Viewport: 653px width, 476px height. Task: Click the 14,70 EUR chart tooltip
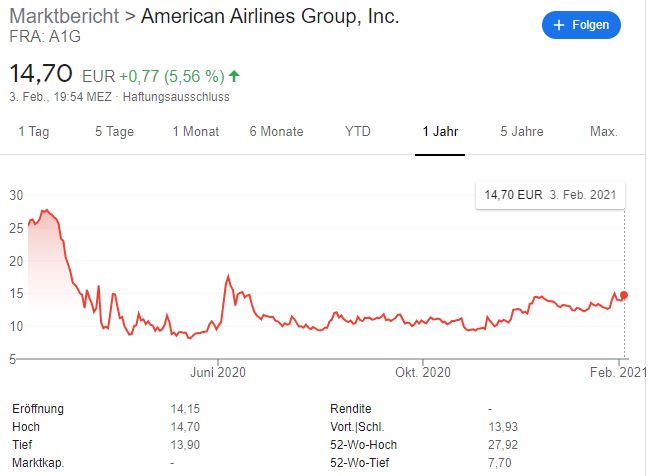pos(550,195)
